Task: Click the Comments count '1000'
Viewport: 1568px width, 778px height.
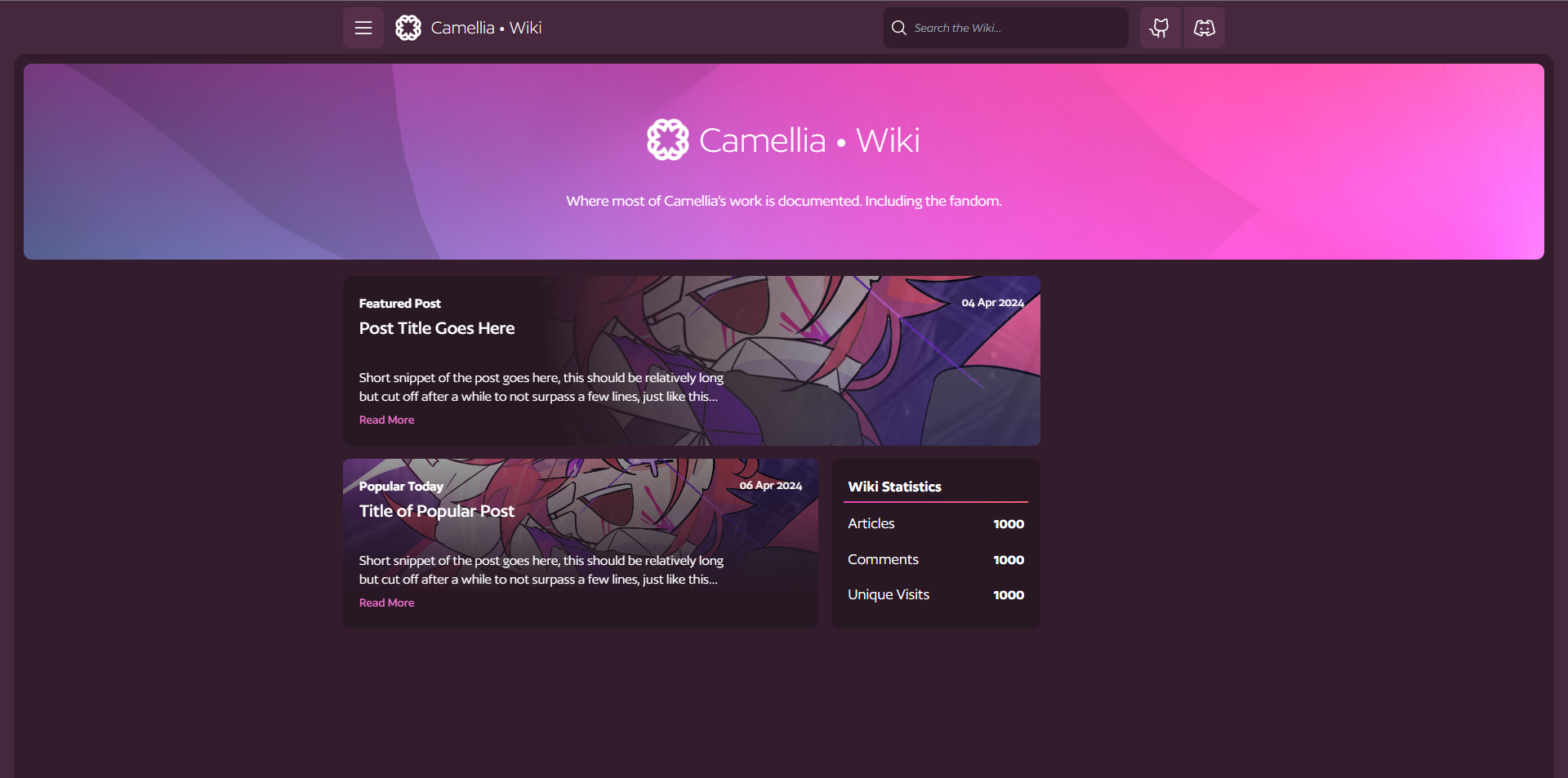Action: [1009, 560]
